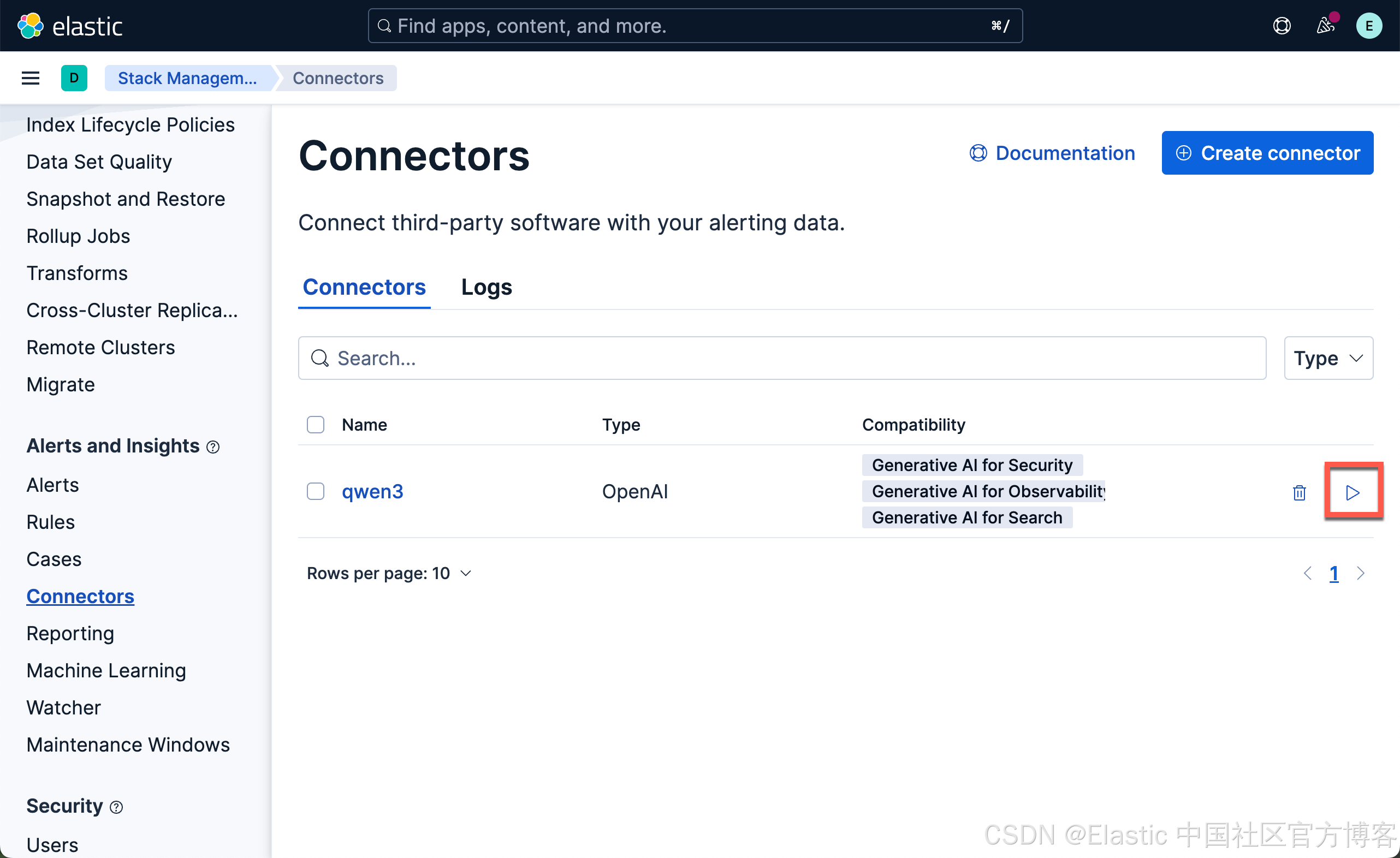
Task: Go to next page arrow
Action: [x=1360, y=574]
